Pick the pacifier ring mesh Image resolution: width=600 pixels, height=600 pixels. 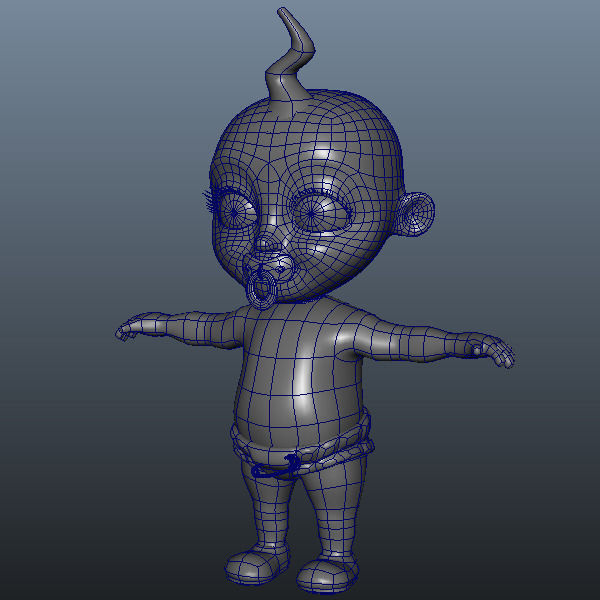point(262,289)
